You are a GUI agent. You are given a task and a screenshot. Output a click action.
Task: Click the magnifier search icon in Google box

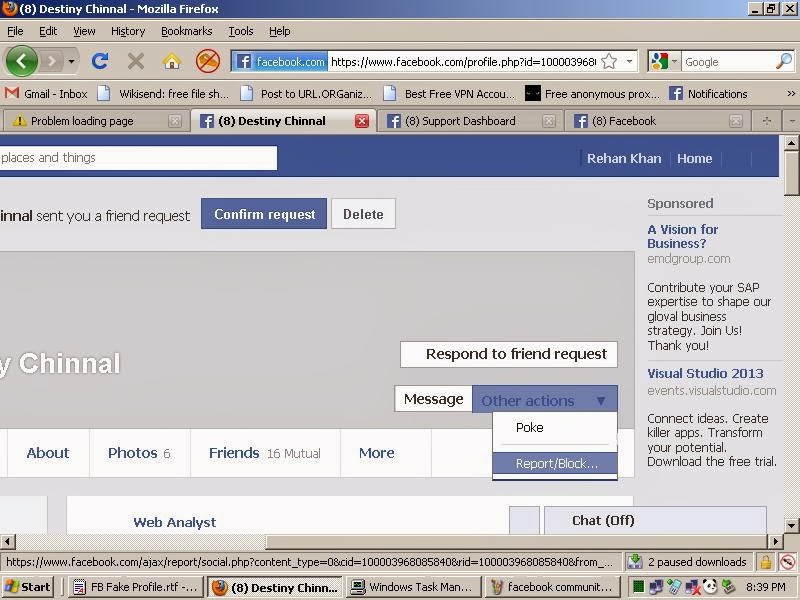pos(784,62)
